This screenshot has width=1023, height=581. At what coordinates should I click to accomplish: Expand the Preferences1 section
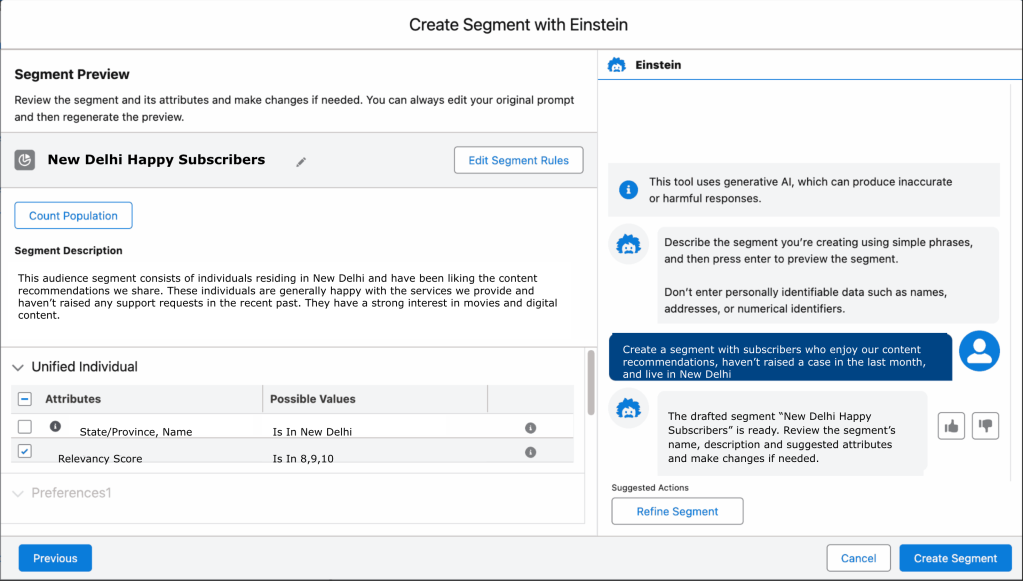pos(19,493)
